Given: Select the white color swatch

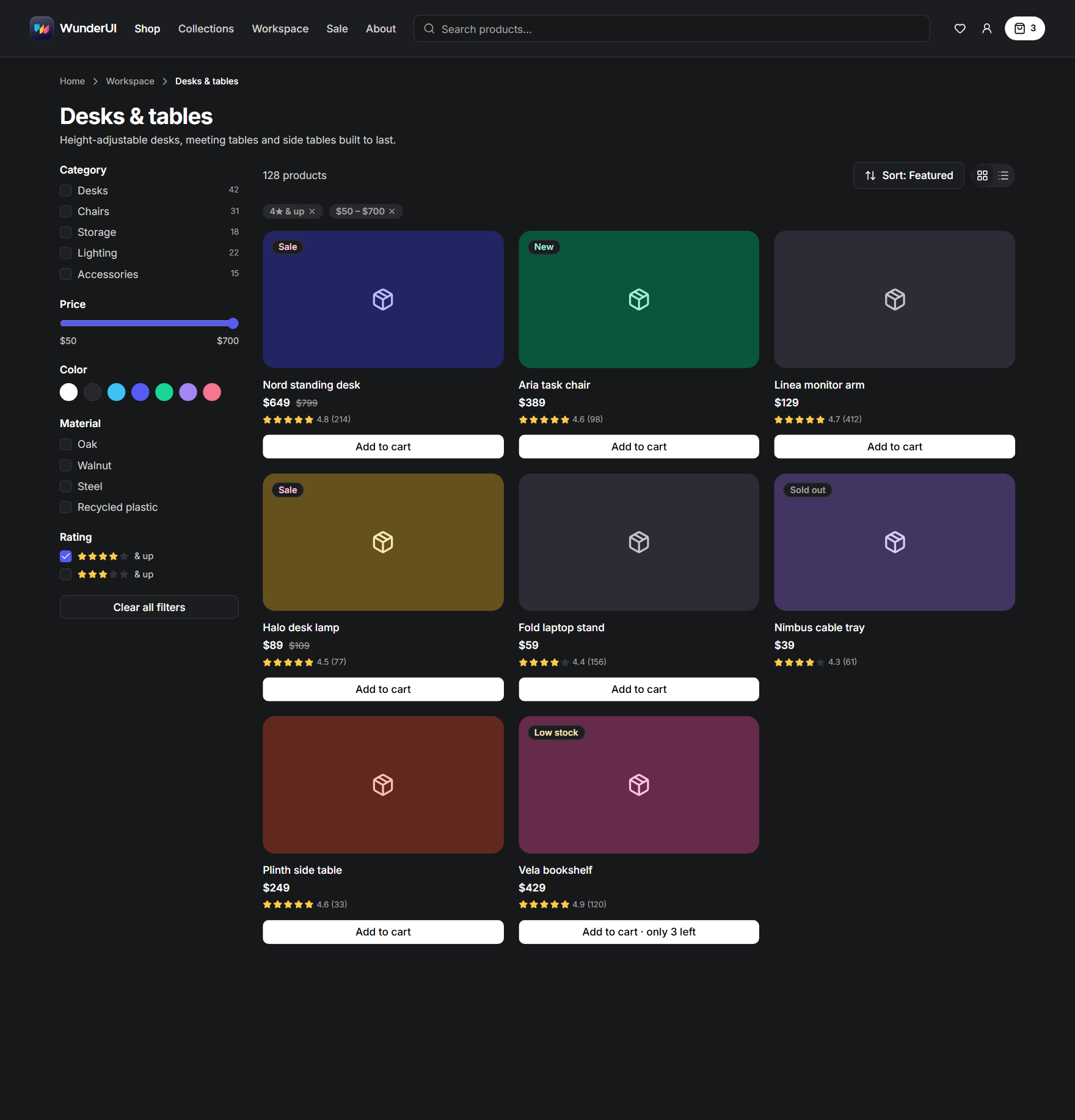Looking at the screenshot, I should [x=69, y=392].
